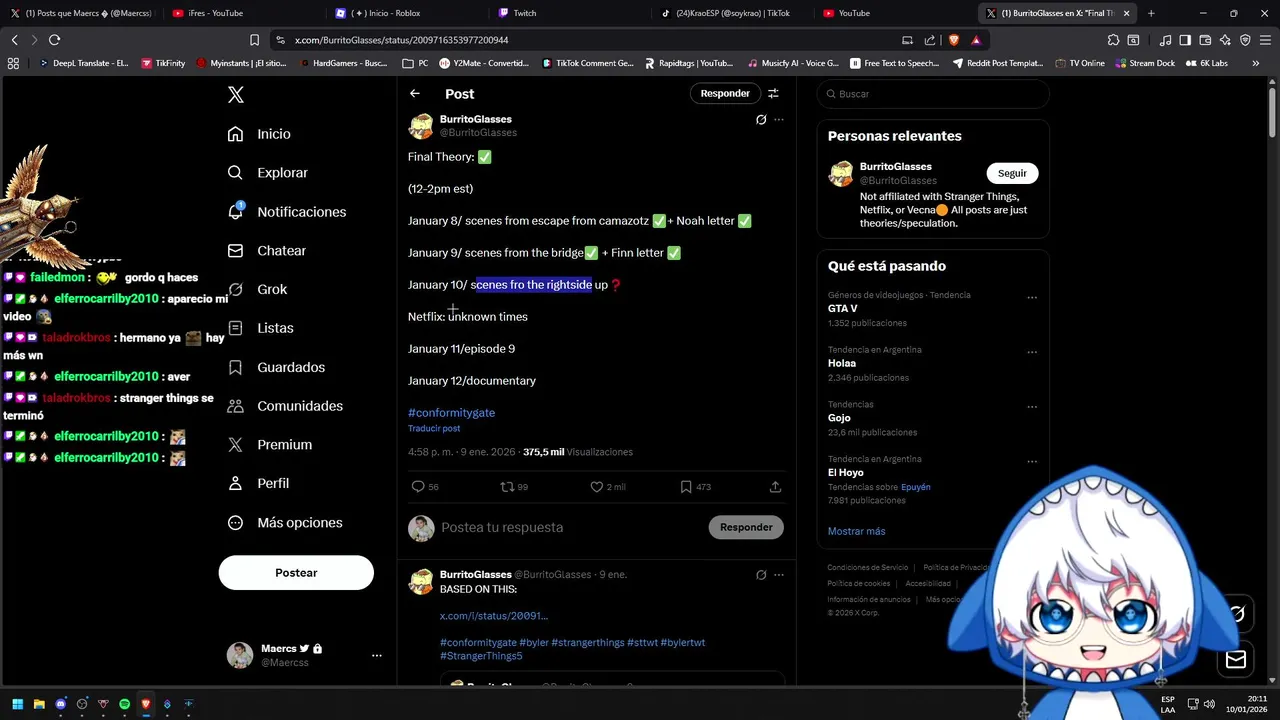
Task: Click the Postear button
Action: click(296, 573)
